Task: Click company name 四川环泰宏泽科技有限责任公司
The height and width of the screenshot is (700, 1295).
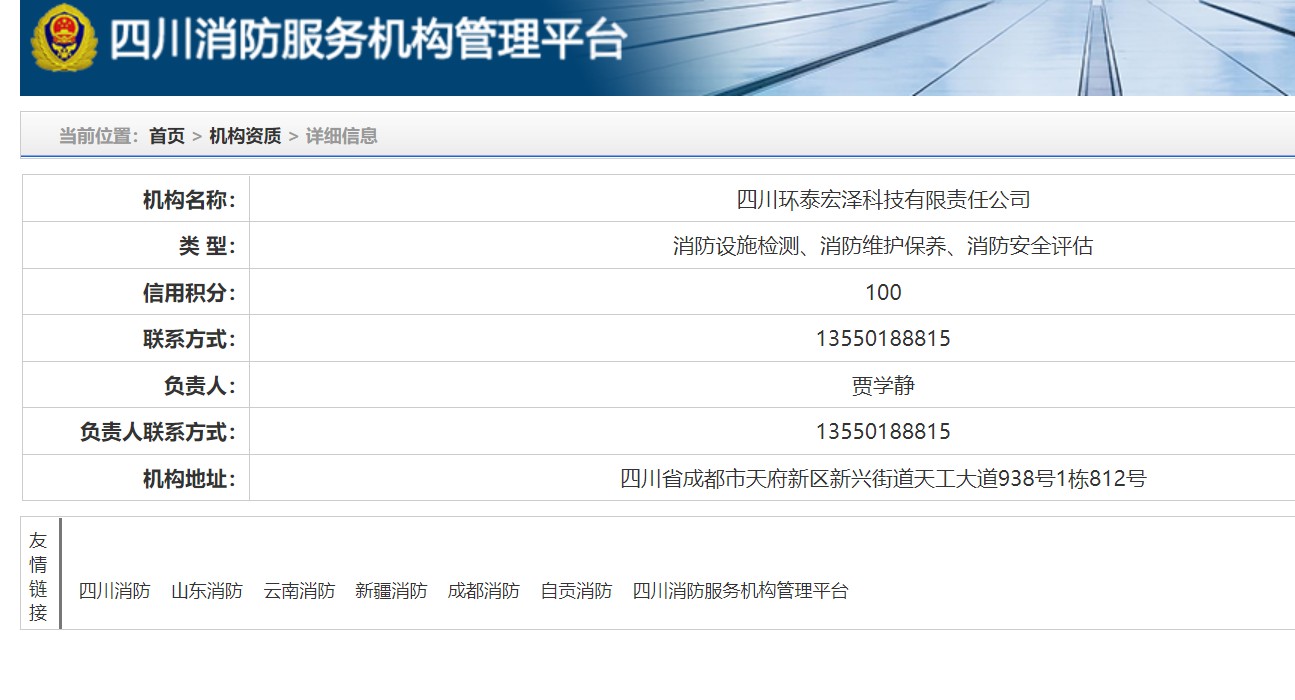Action: (x=883, y=199)
